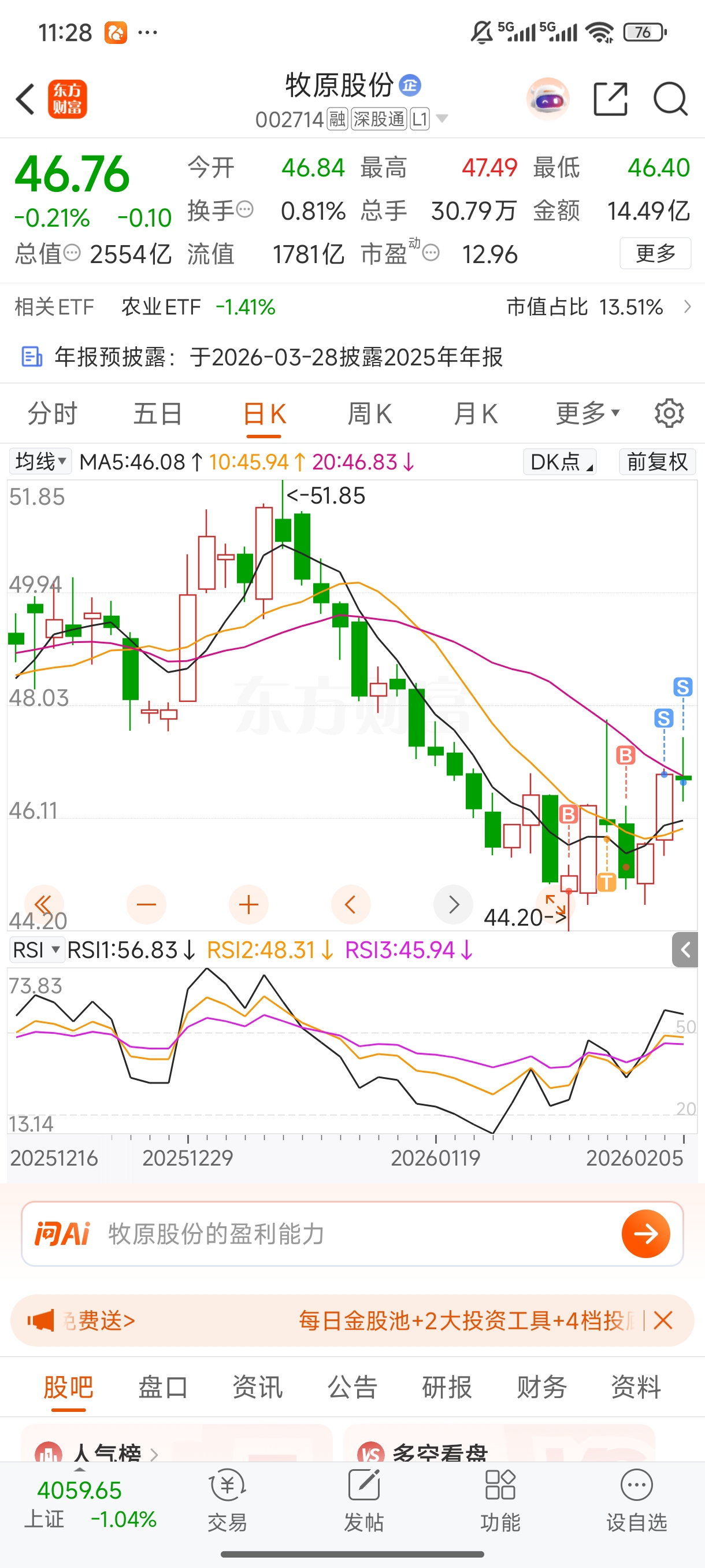Image resolution: width=705 pixels, height=1568 pixels.
Task: Open the RSI indicator dropdown
Action: pyautogui.click(x=37, y=949)
